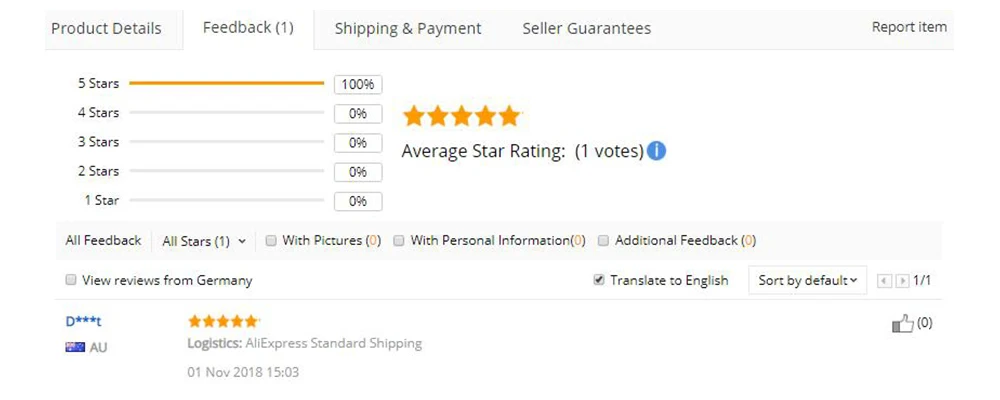The image size is (1000, 400).
Task: Check the With Personal Information filter
Action: 399,241
